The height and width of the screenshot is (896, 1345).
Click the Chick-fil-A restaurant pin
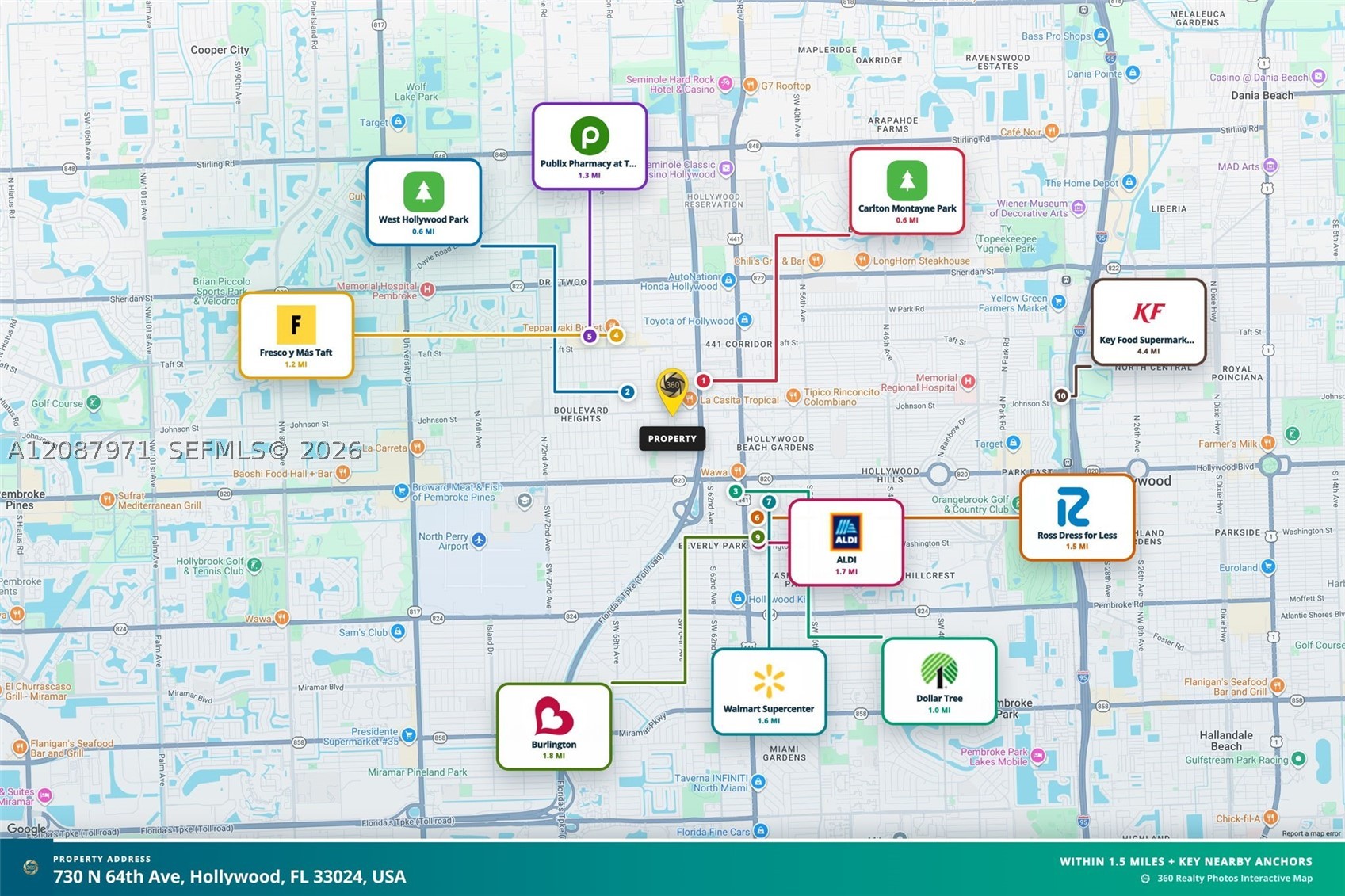(x=1271, y=817)
